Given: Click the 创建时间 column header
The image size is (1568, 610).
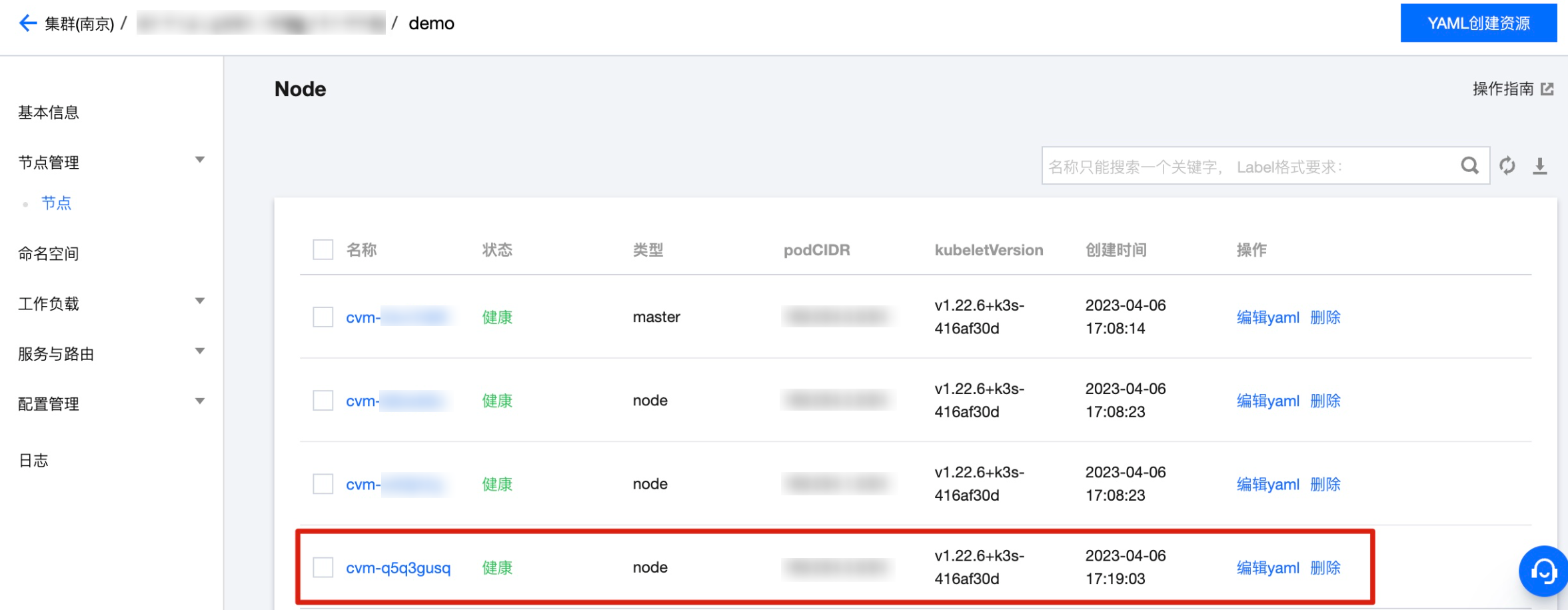Looking at the screenshot, I should point(1116,250).
